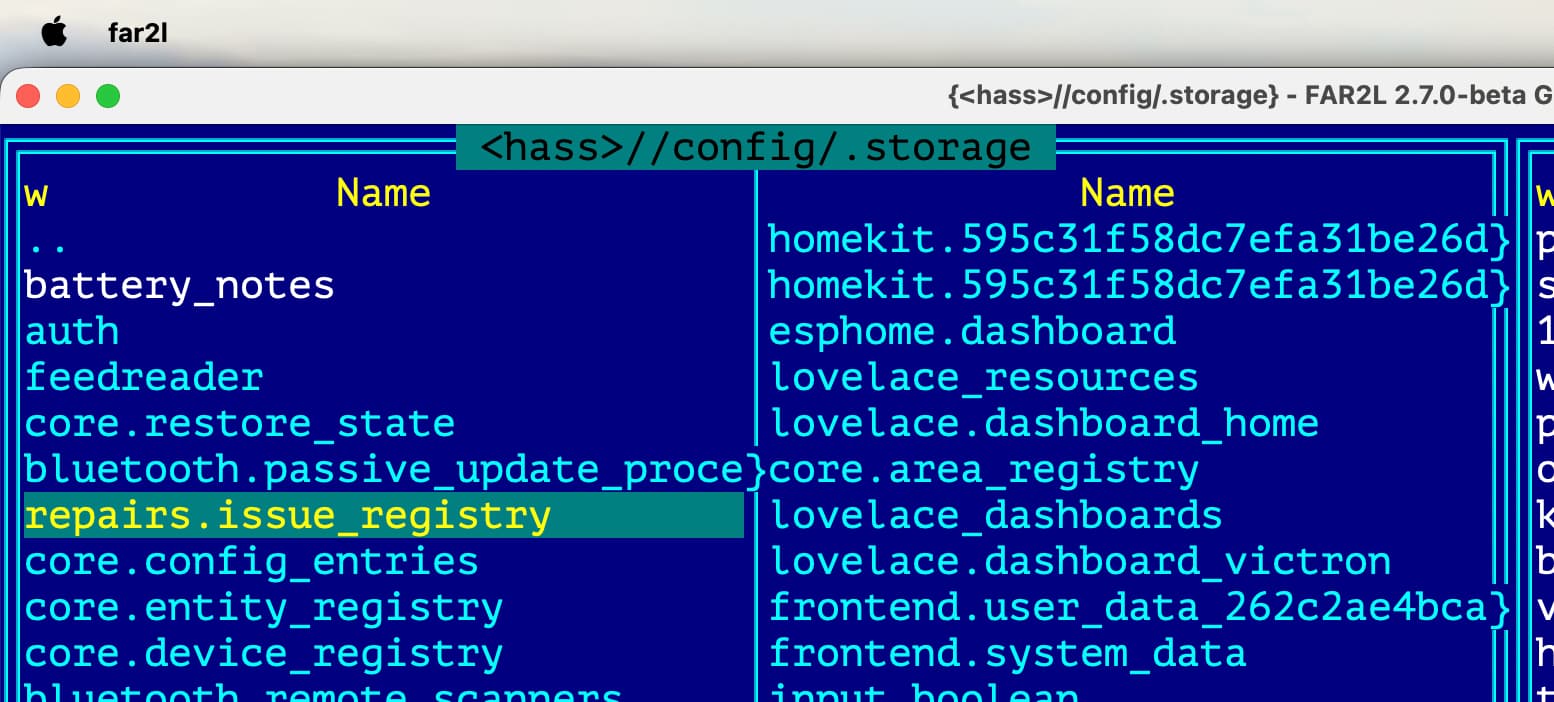The image size is (1554, 702).
Task: Select the lovelace.dashboard_victron file
Action: (x=1081, y=561)
